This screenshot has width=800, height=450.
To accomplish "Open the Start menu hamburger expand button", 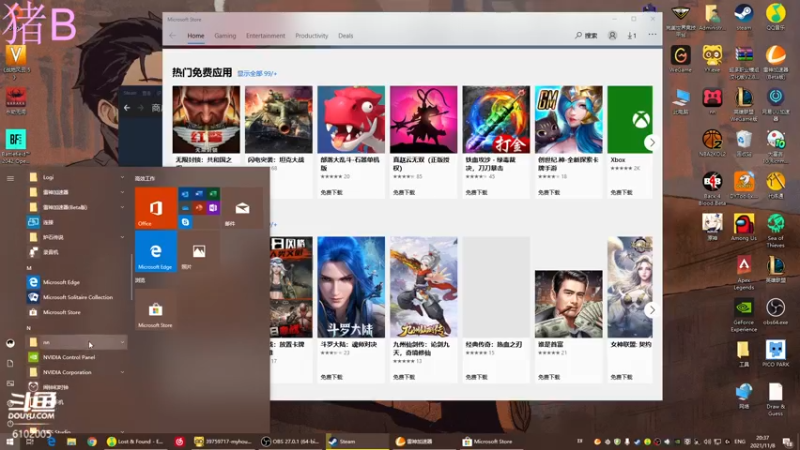I will coord(10,178).
